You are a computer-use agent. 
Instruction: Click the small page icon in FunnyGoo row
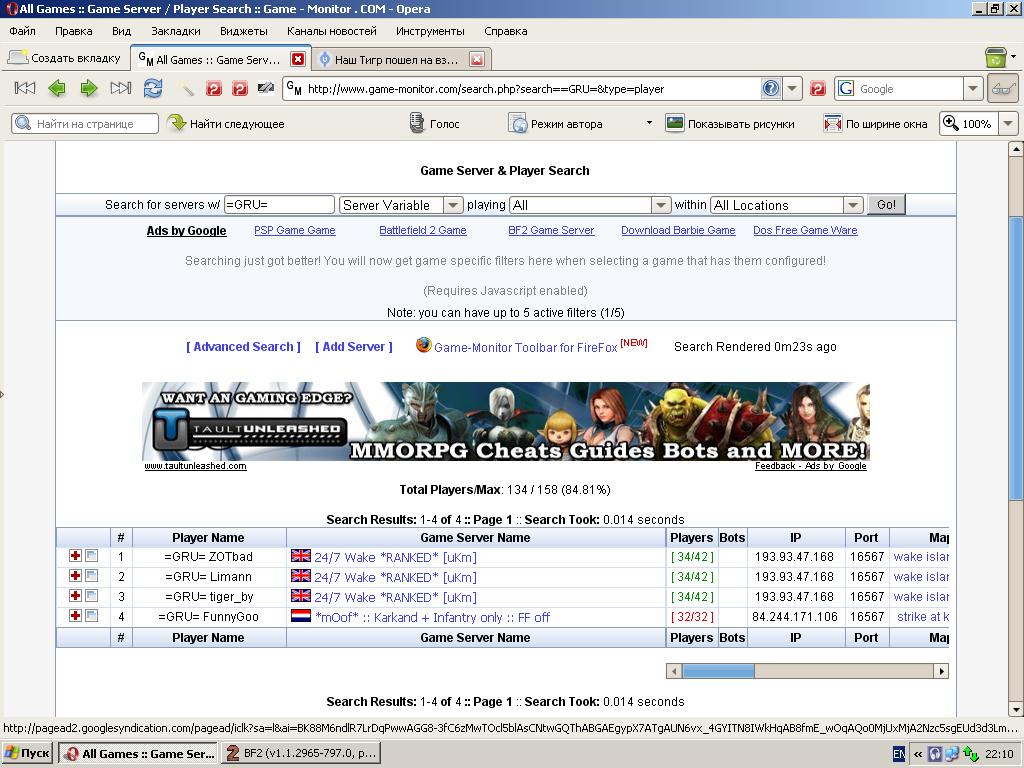coord(91,615)
